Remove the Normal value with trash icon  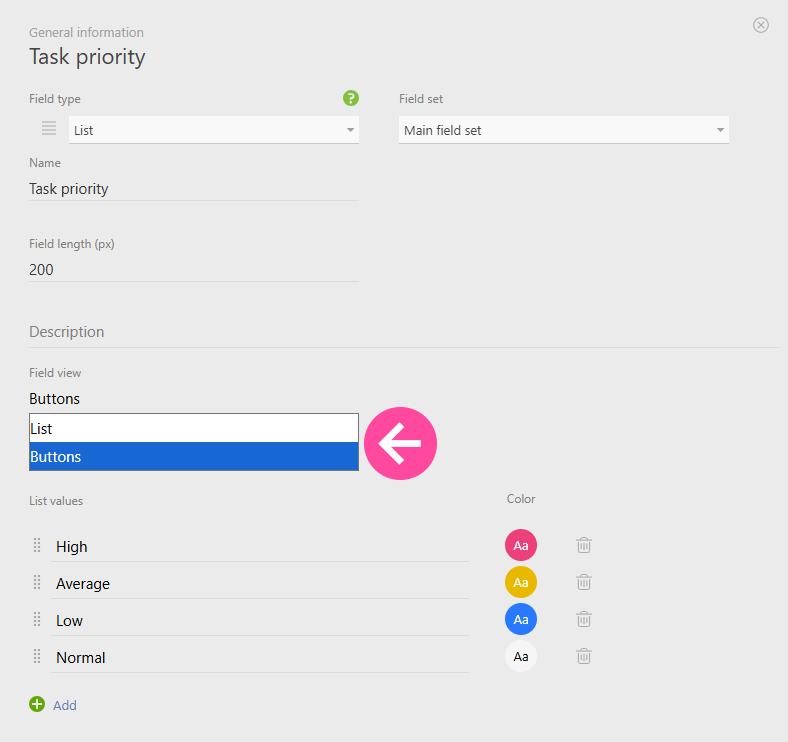pyautogui.click(x=584, y=656)
